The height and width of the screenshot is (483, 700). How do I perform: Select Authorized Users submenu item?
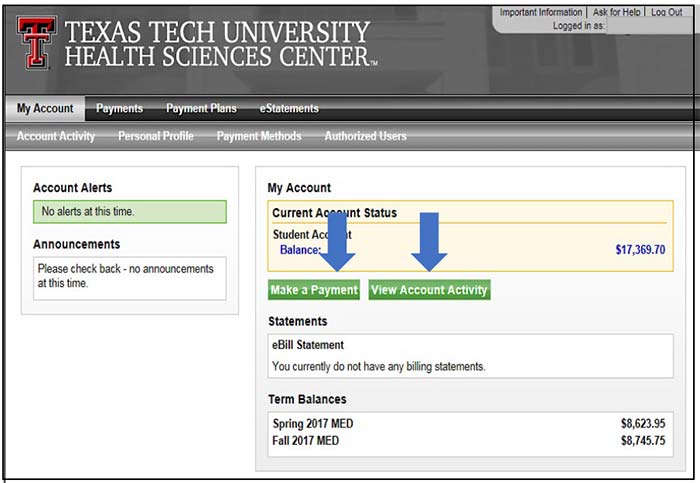366,136
